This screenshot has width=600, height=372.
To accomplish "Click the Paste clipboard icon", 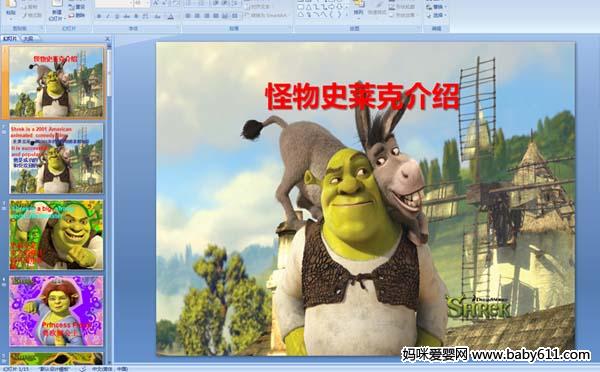I will pyautogui.click(x=11, y=7).
